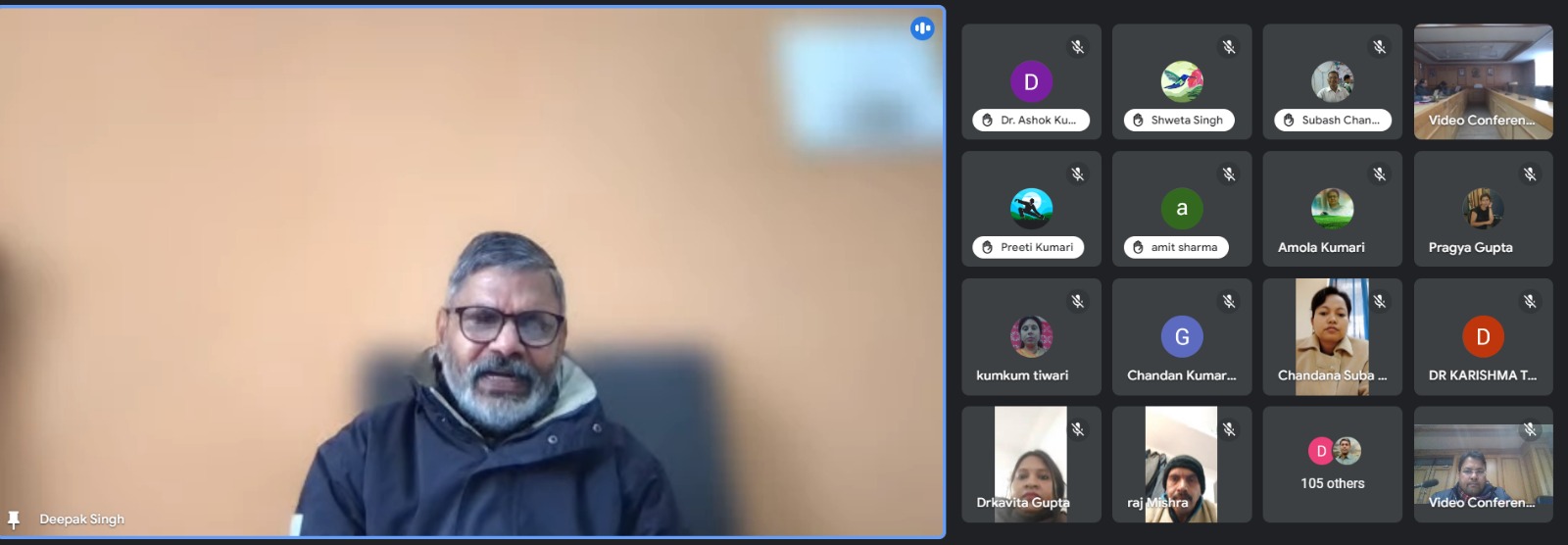
Task: Click the muted mic icon on amit sharma tile
Action: [x=1229, y=173]
